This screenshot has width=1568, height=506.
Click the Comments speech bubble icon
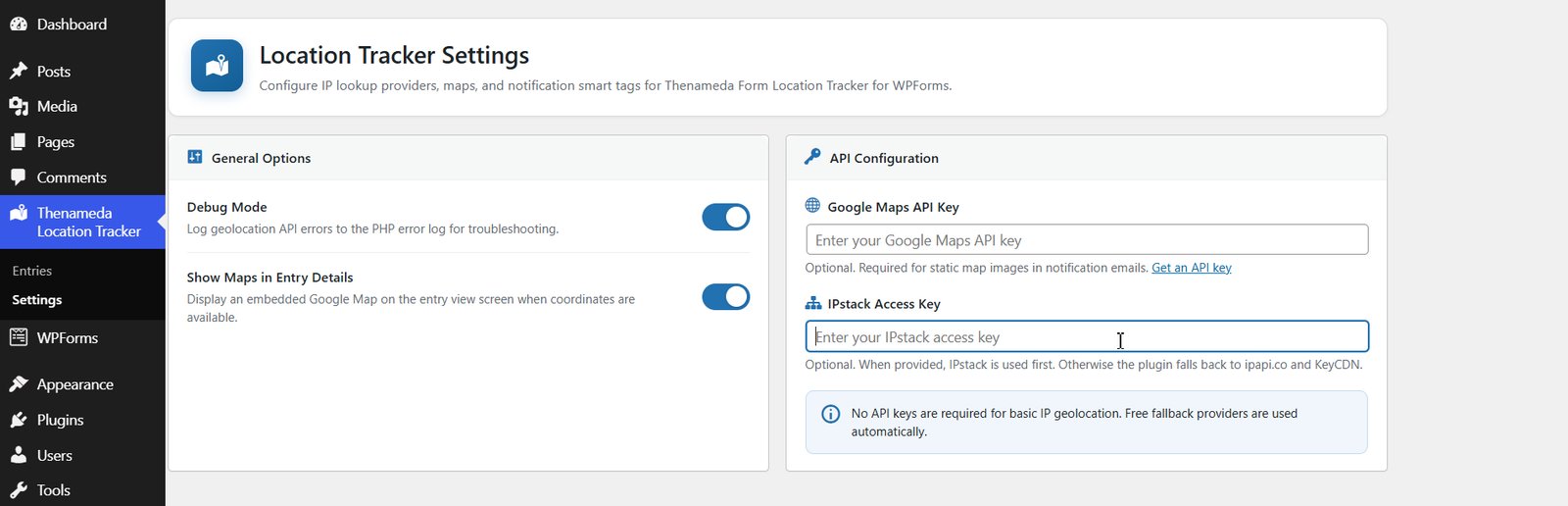(x=19, y=177)
